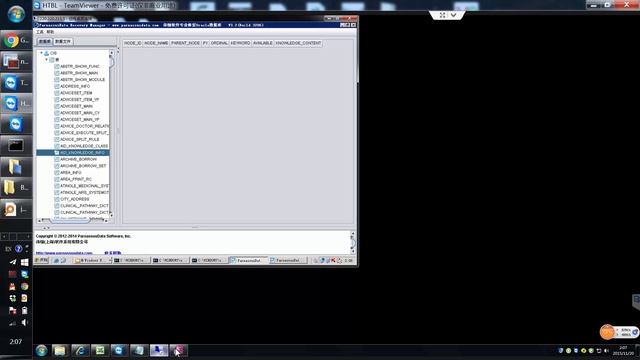
Task: Open second ParnassusData remote taskbar item
Action: click(288, 260)
